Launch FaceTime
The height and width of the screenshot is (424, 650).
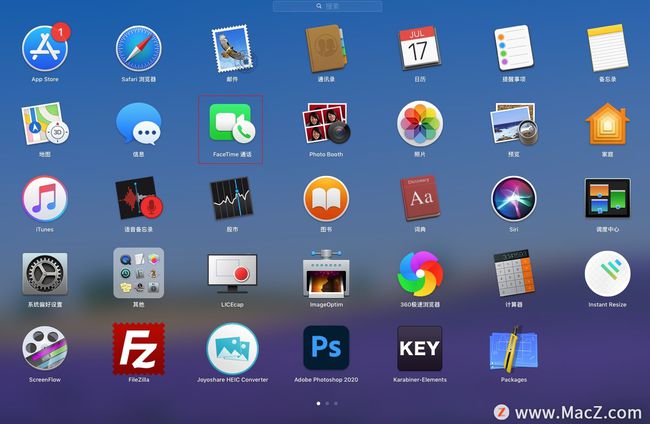[x=232, y=123]
